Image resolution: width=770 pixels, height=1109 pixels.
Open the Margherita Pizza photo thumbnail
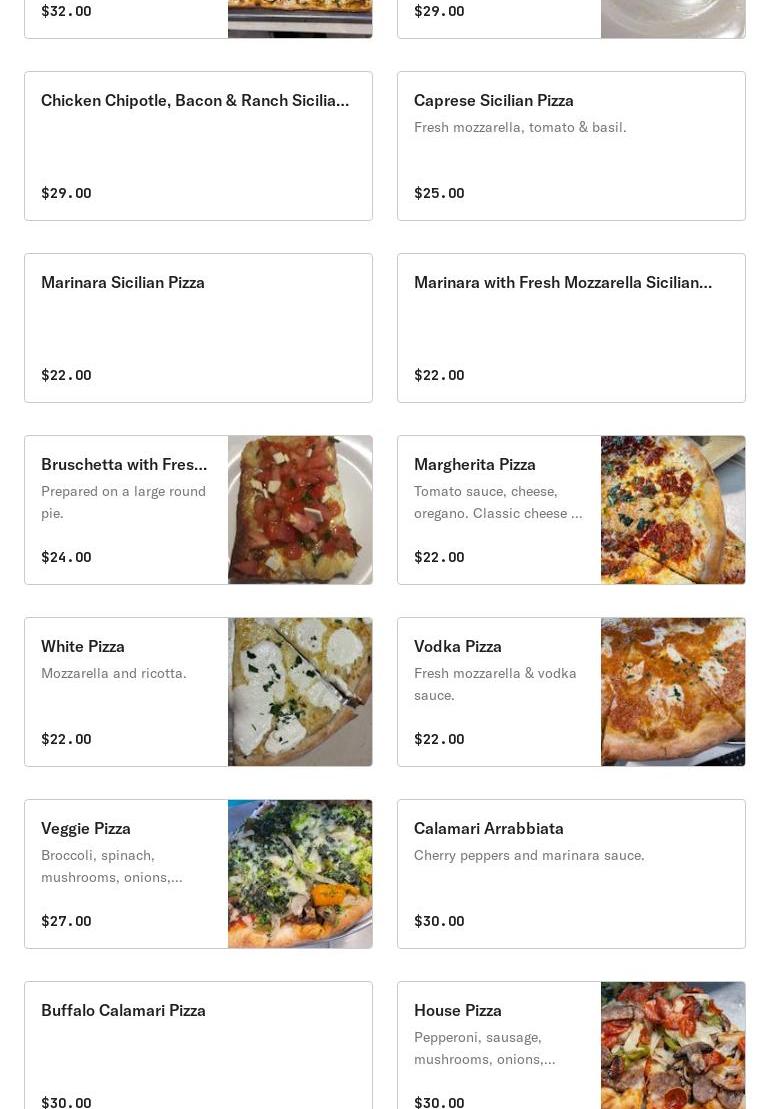[673, 510]
